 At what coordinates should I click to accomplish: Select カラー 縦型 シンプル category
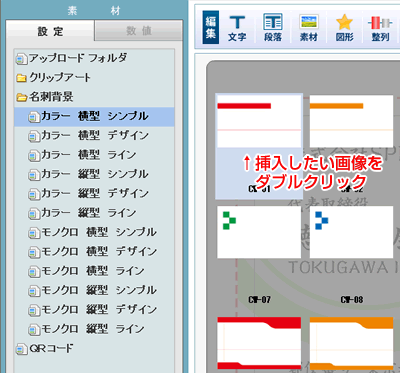[94, 174]
